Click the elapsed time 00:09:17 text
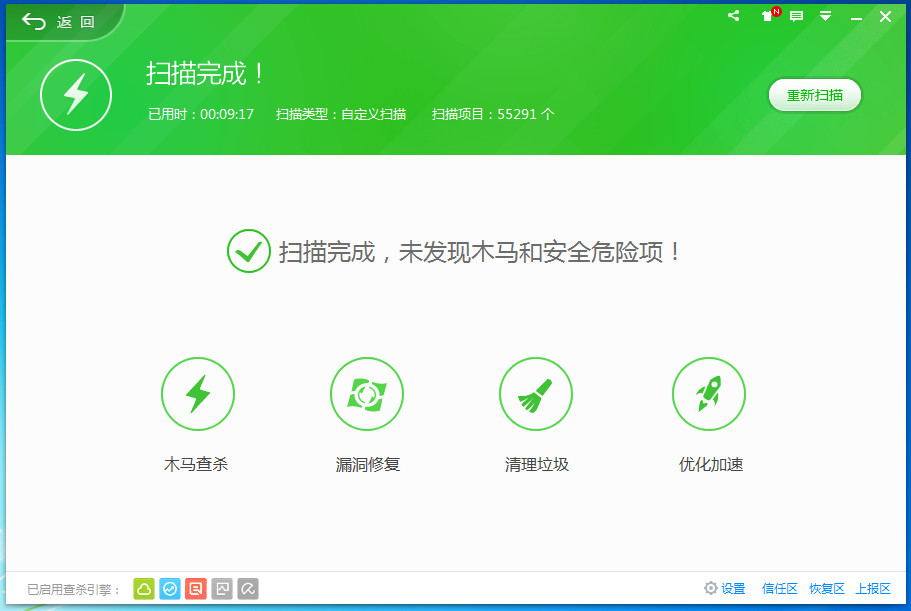911x611 pixels. pos(227,114)
